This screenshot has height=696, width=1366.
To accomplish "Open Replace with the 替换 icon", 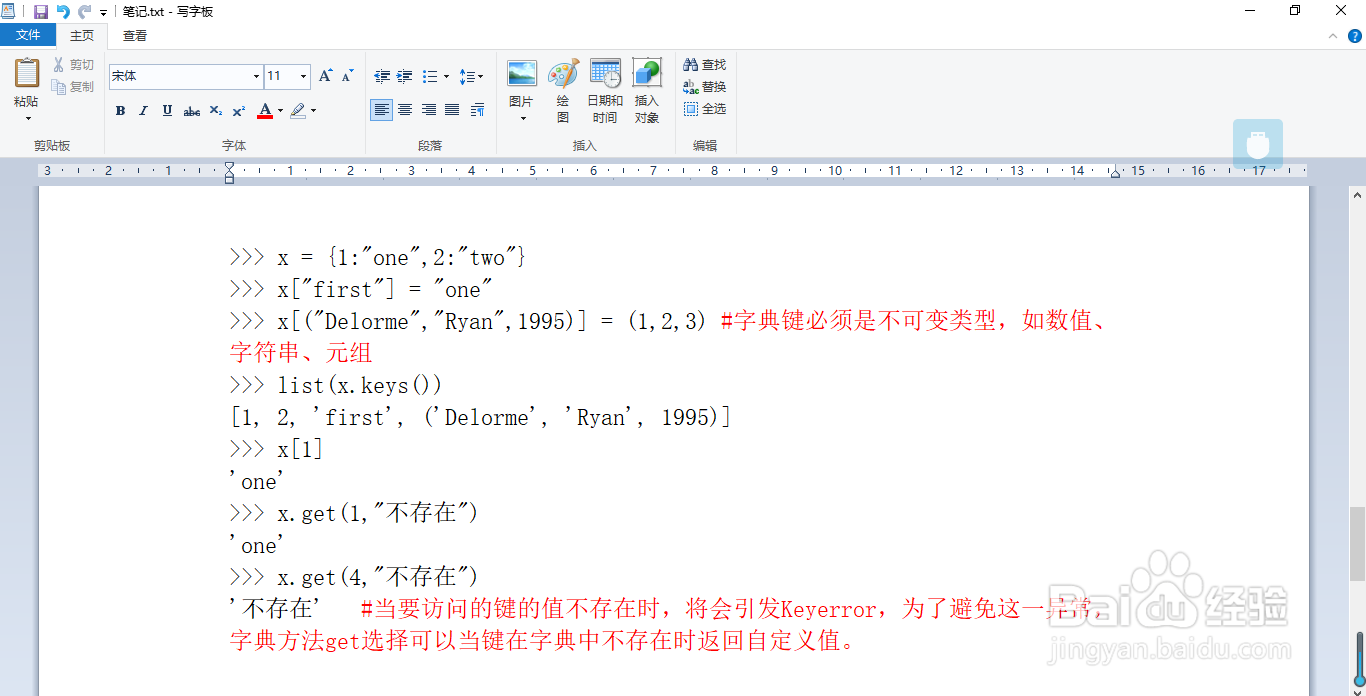I will (704, 86).
